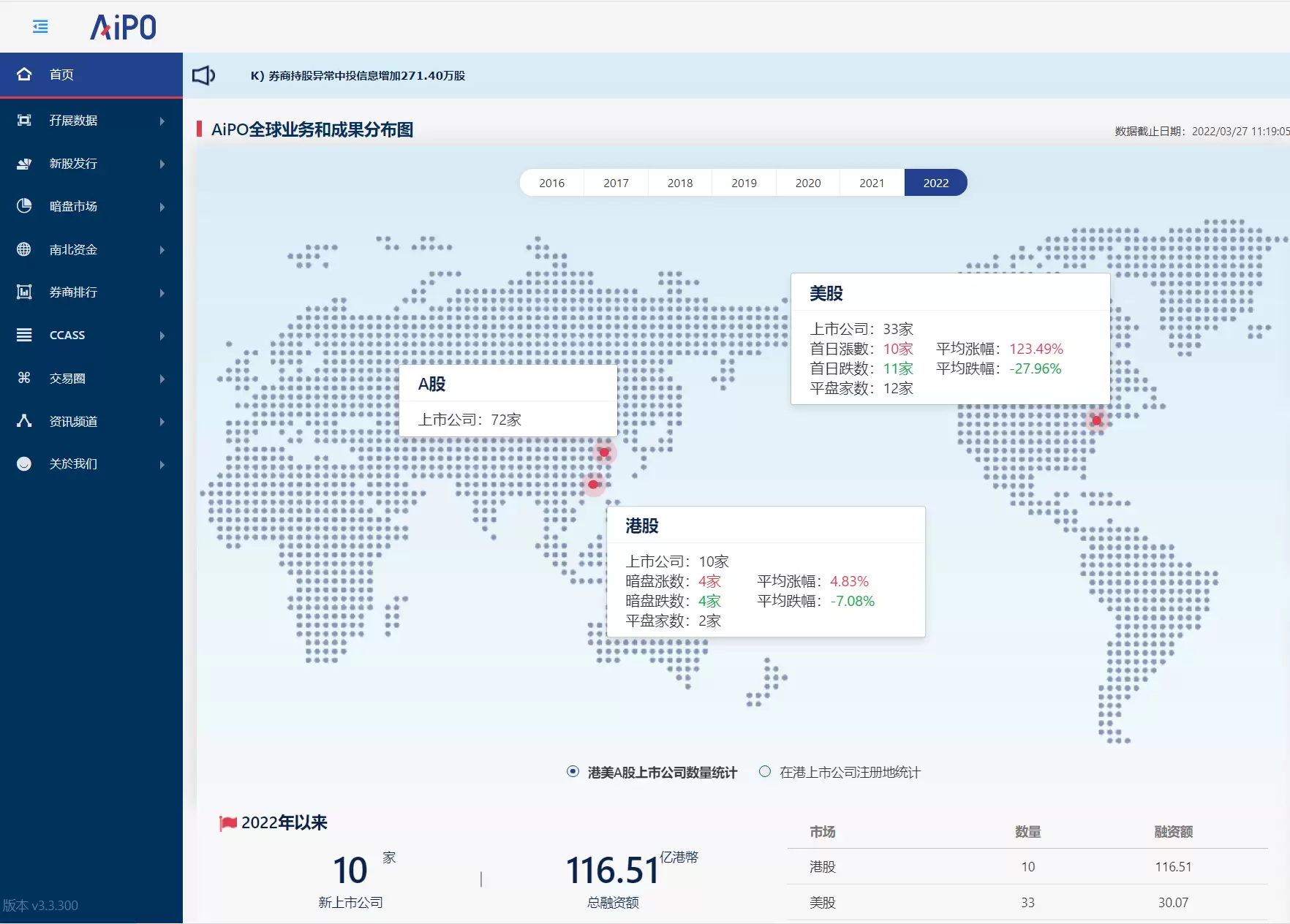
Task: Click the 交易圈 command icon
Action: point(24,378)
